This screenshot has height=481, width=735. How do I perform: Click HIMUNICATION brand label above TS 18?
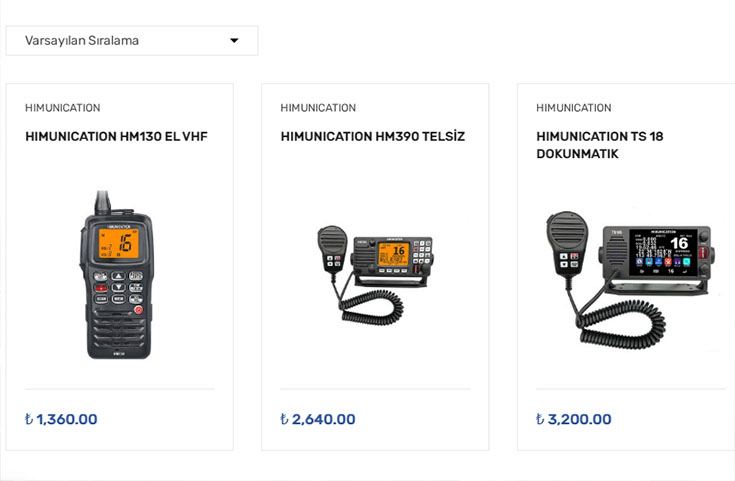(574, 108)
